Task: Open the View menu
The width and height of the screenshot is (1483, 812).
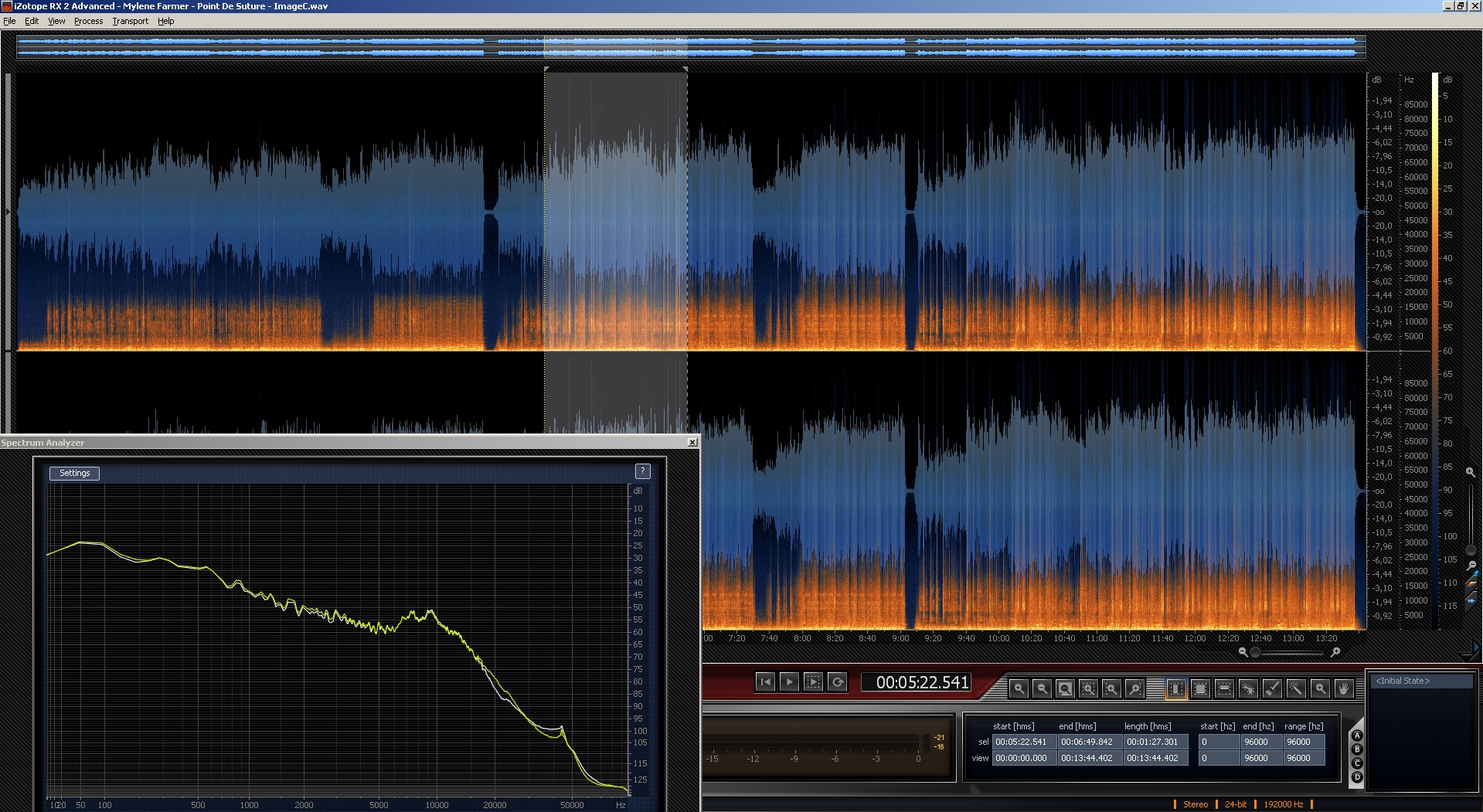Action: (x=56, y=21)
